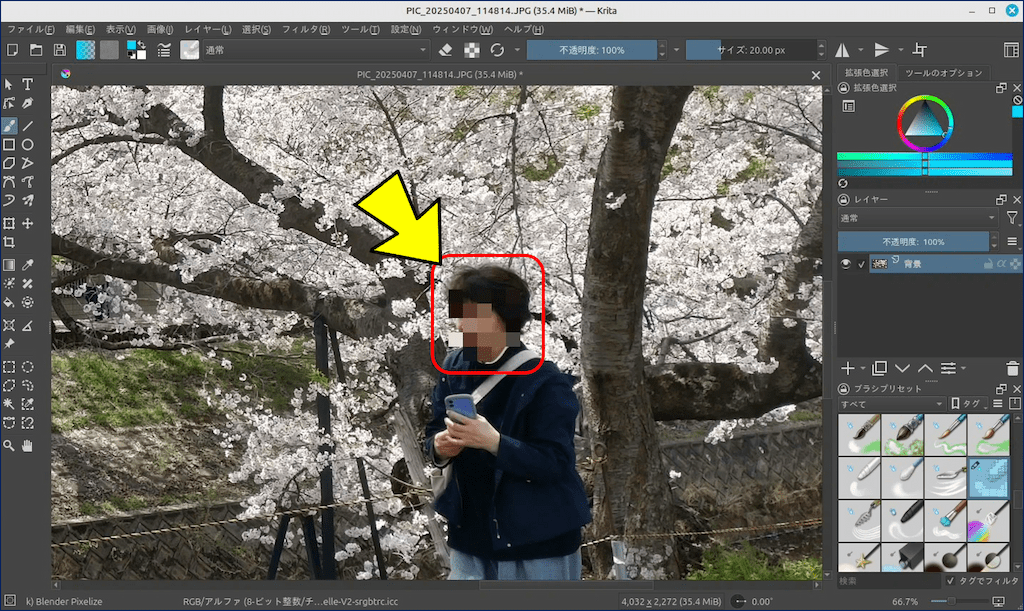Click the 不透明度 100% slider in top toolbar
This screenshot has height=611, width=1024.
(x=592, y=50)
